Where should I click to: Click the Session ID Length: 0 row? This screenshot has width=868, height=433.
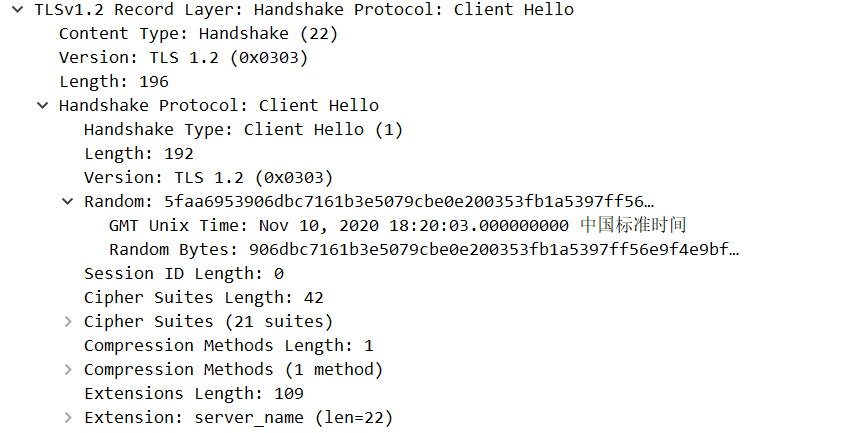pos(184,274)
